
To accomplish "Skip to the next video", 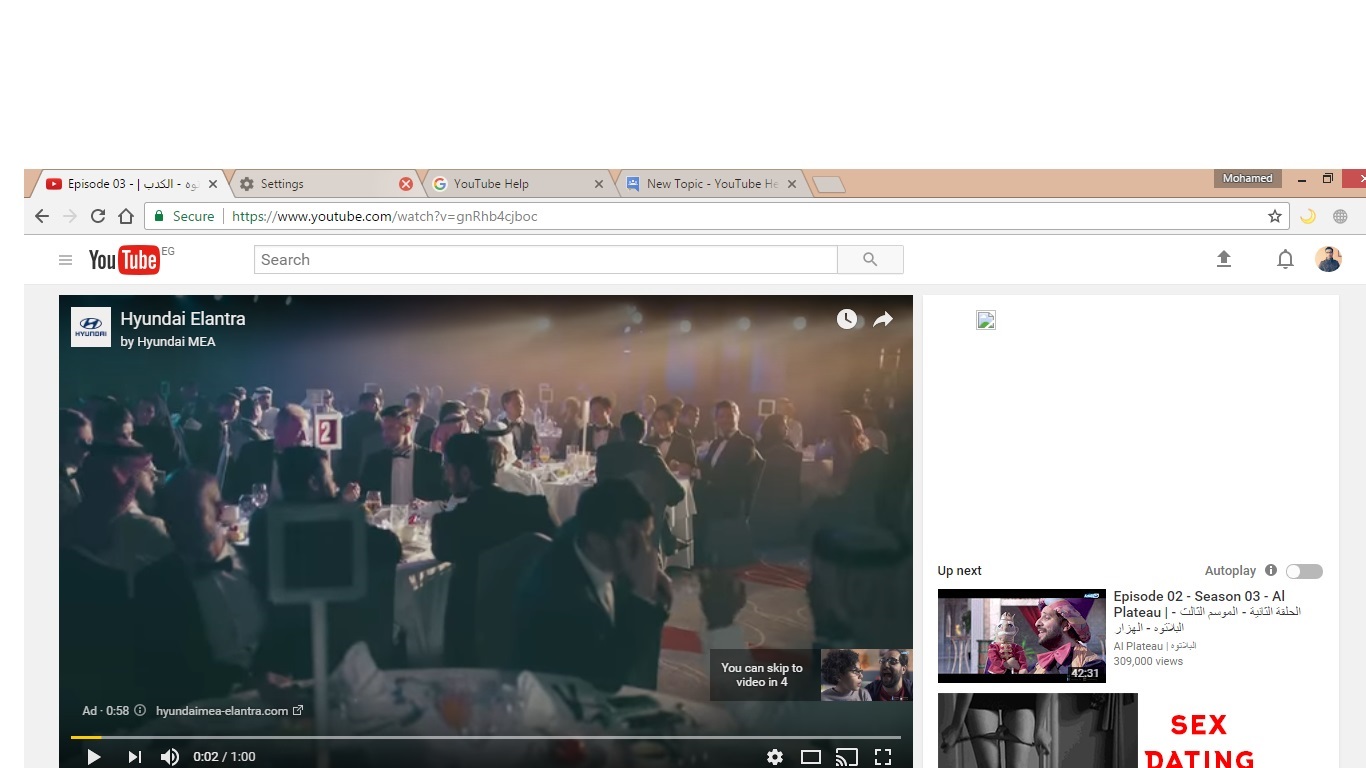I will click(134, 757).
